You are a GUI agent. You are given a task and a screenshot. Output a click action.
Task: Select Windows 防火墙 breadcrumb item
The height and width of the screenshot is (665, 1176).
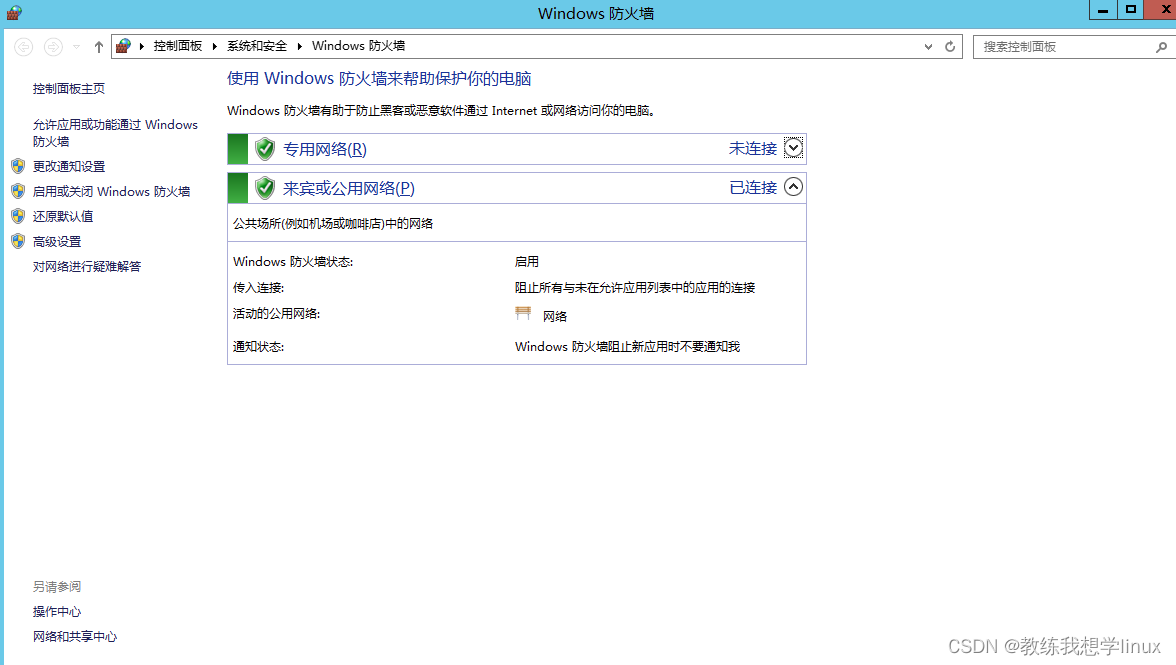click(358, 46)
